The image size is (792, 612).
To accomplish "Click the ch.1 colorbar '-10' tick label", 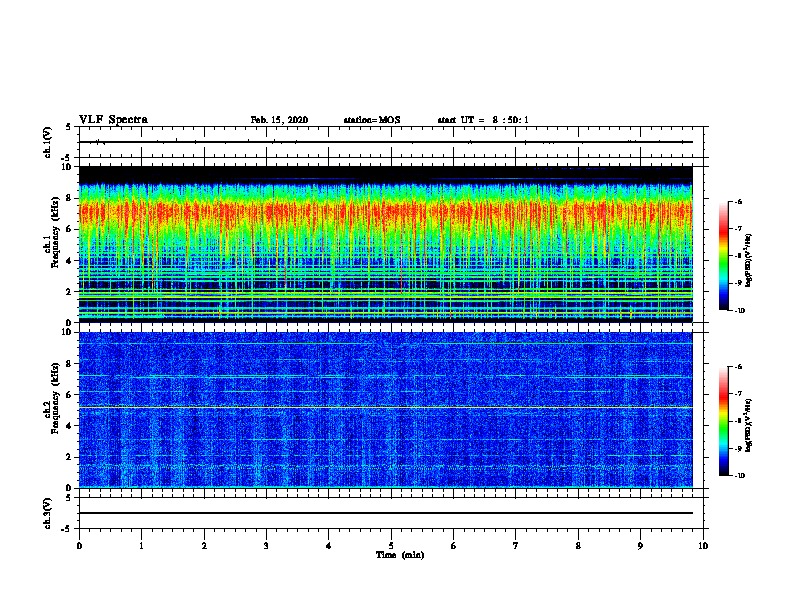I will click(x=740, y=311).
